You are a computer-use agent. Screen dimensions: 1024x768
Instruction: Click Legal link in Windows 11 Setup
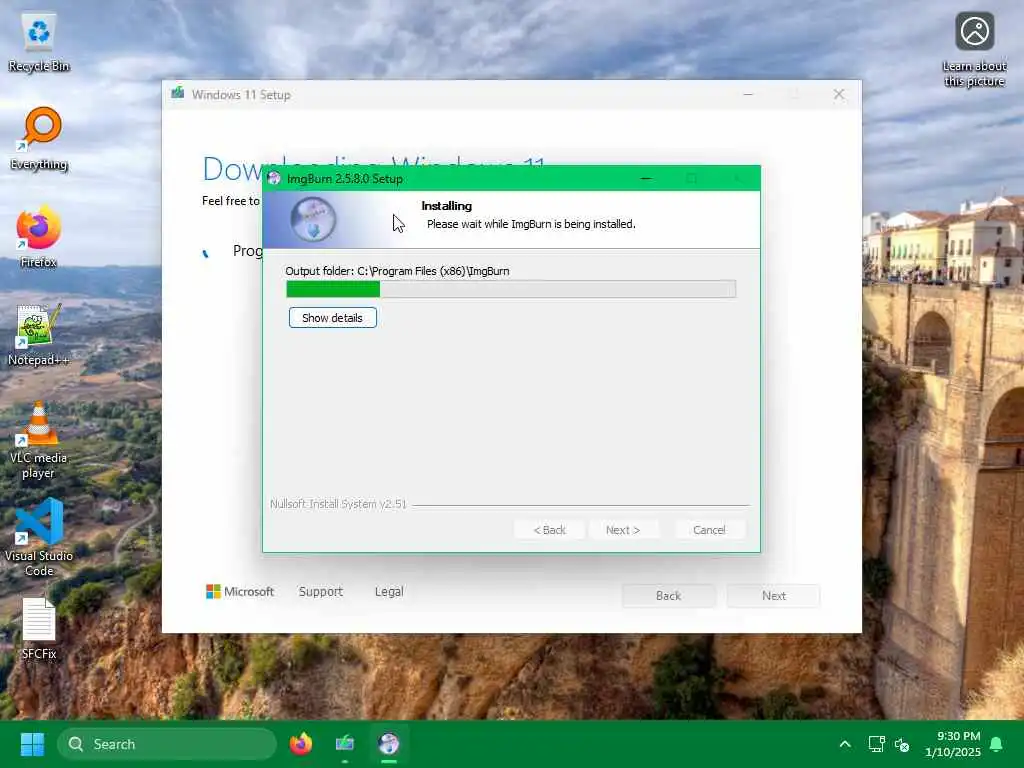pos(389,591)
